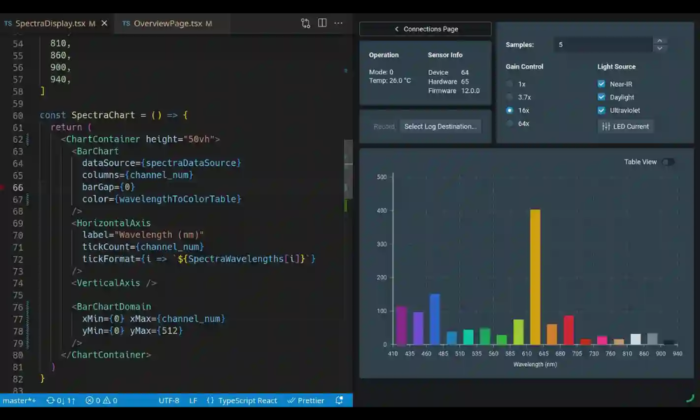Image resolution: width=700 pixels, height=420 pixels.
Task: Click the purple 410 nm bar
Action: [401, 325]
